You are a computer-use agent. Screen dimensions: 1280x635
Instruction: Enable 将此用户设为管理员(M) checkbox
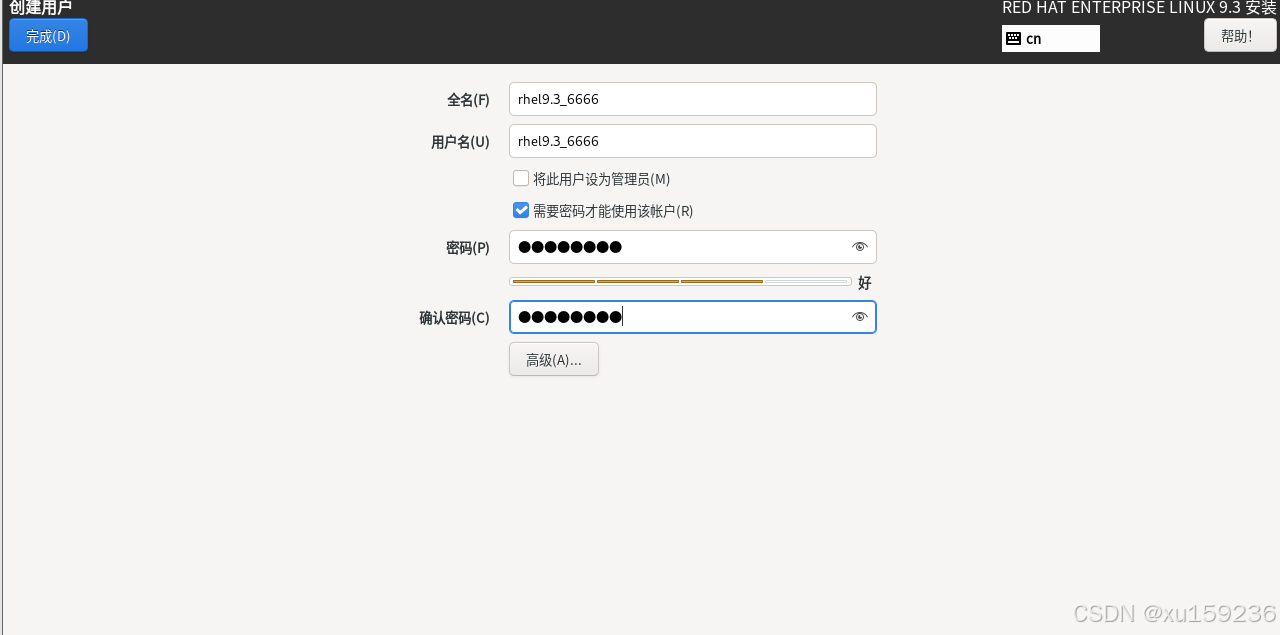pyautogui.click(x=521, y=178)
